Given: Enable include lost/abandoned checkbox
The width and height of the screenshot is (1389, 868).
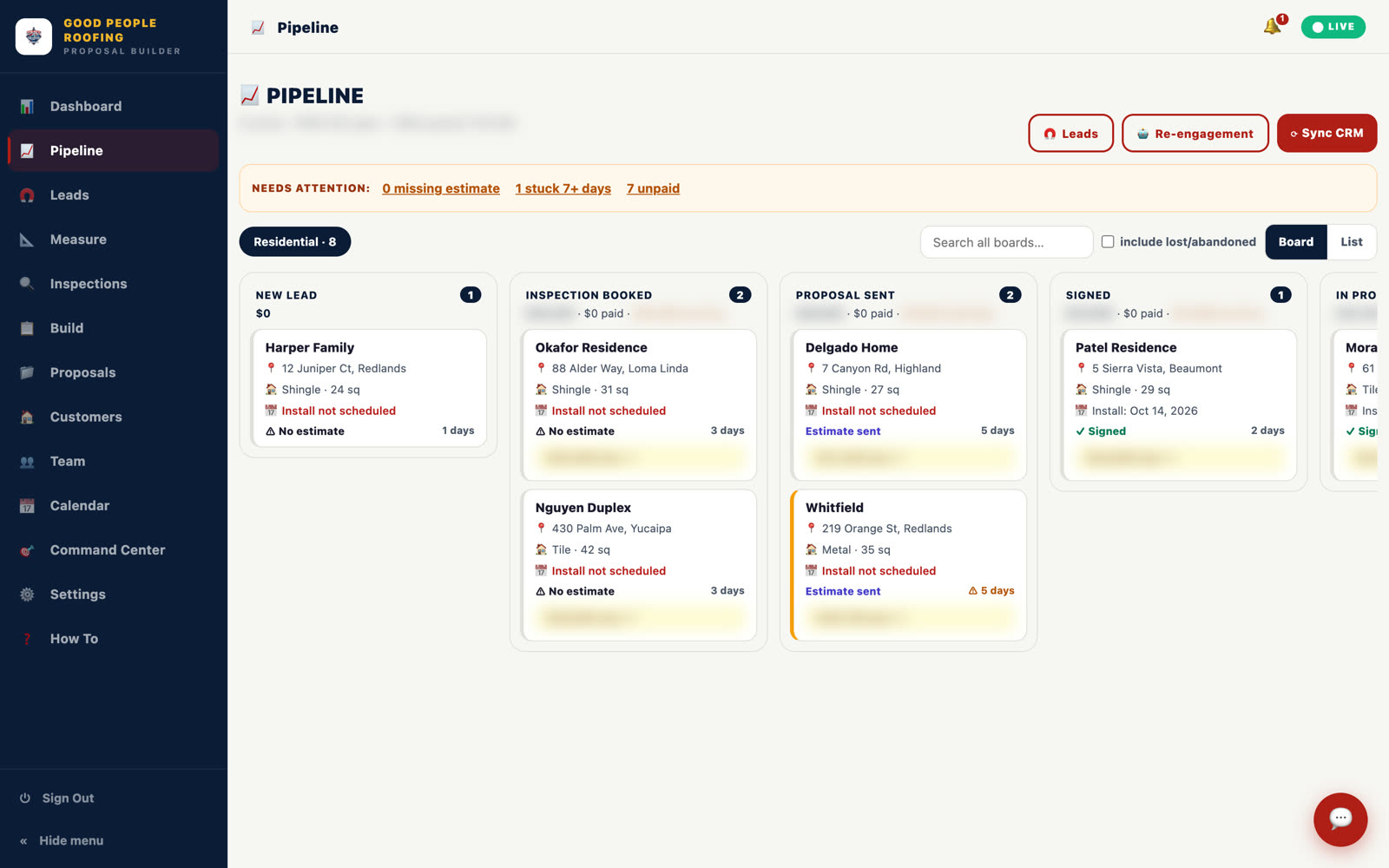Looking at the screenshot, I should 1108,242.
